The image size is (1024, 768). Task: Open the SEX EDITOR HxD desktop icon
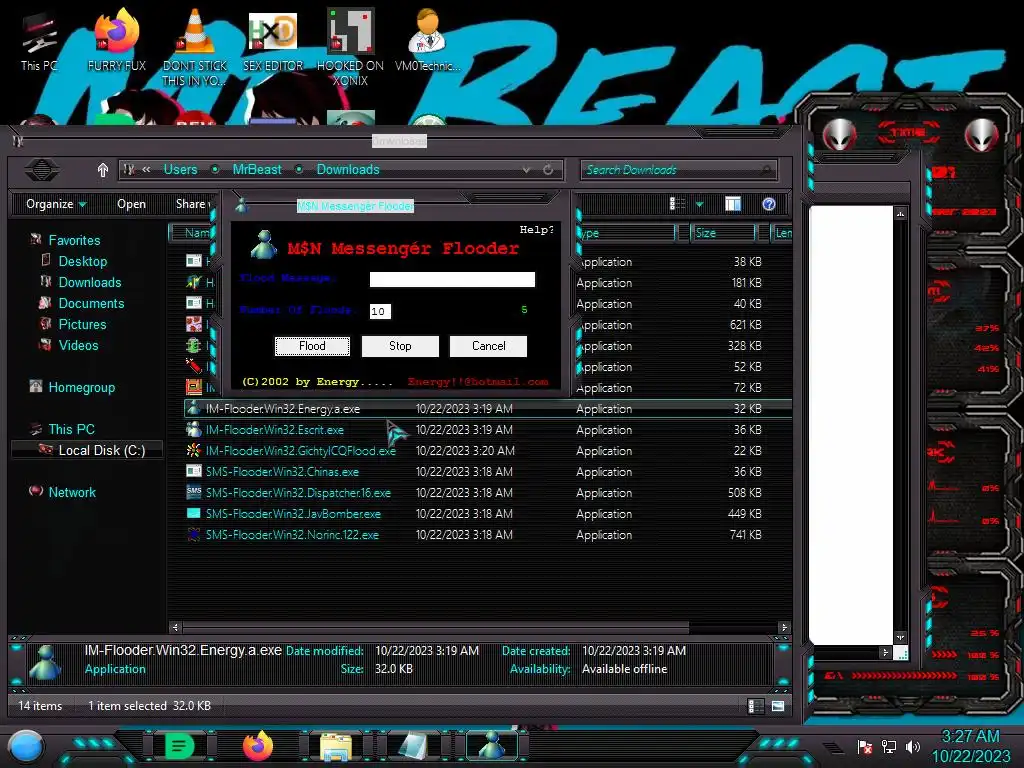click(273, 40)
